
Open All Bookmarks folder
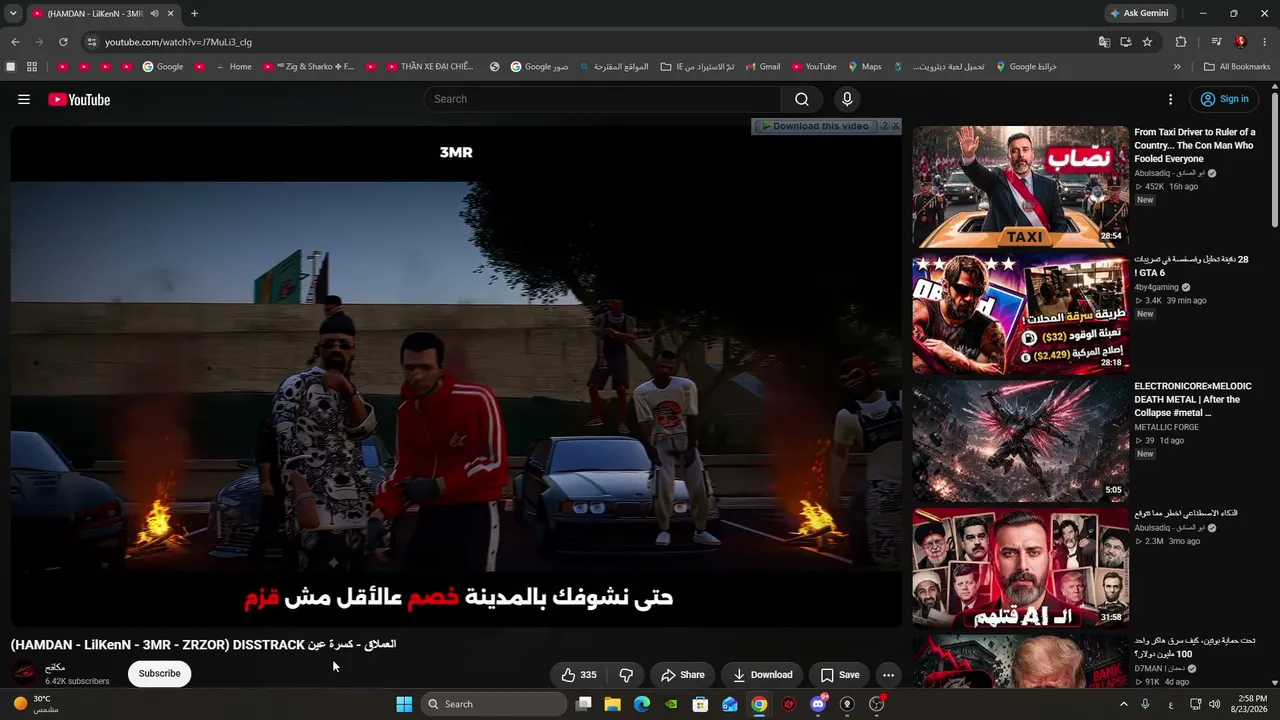(1237, 67)
